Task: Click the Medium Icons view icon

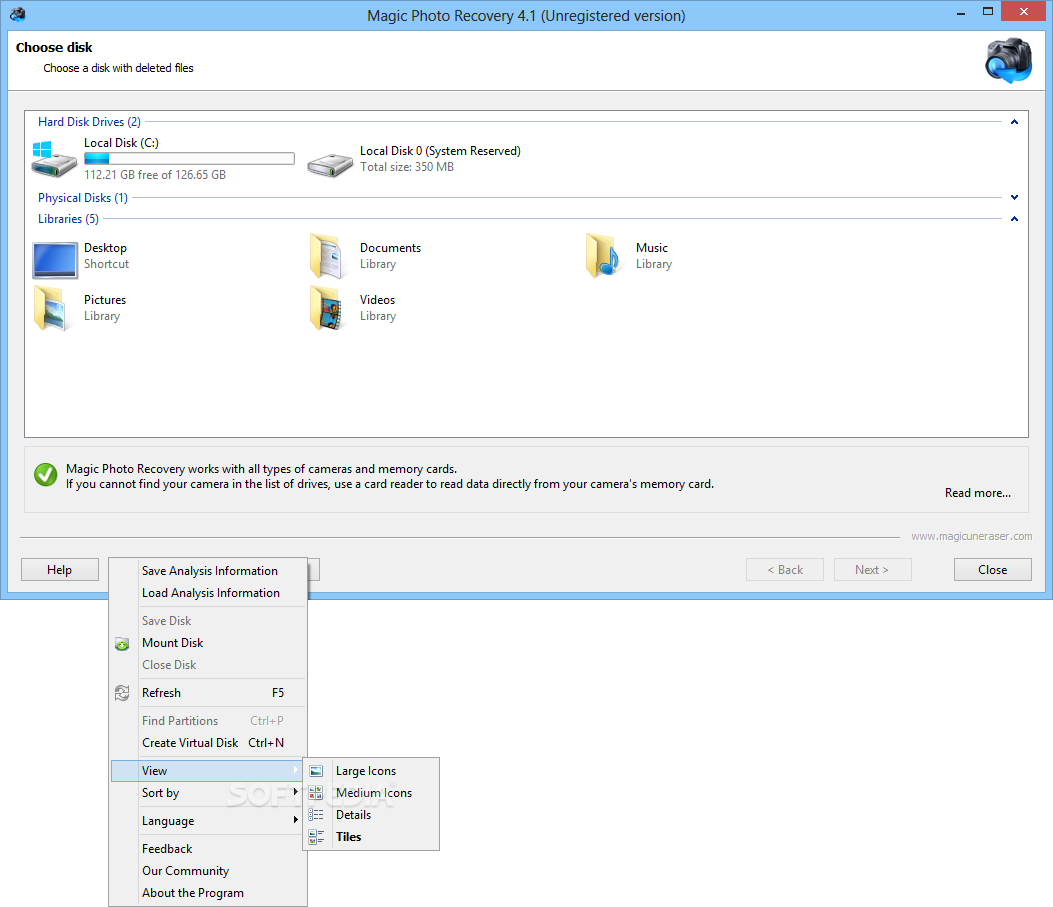Action: (316, 793)
